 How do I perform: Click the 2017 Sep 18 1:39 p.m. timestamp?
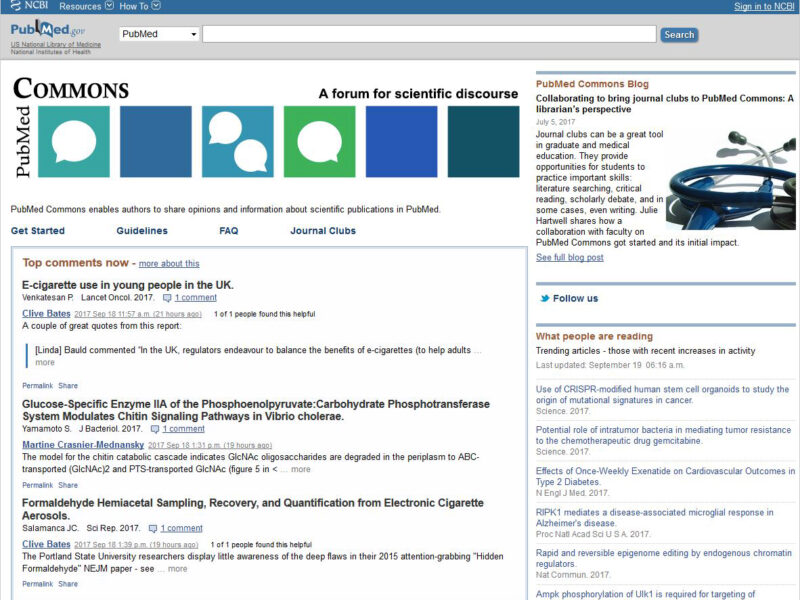coord(136,545)
